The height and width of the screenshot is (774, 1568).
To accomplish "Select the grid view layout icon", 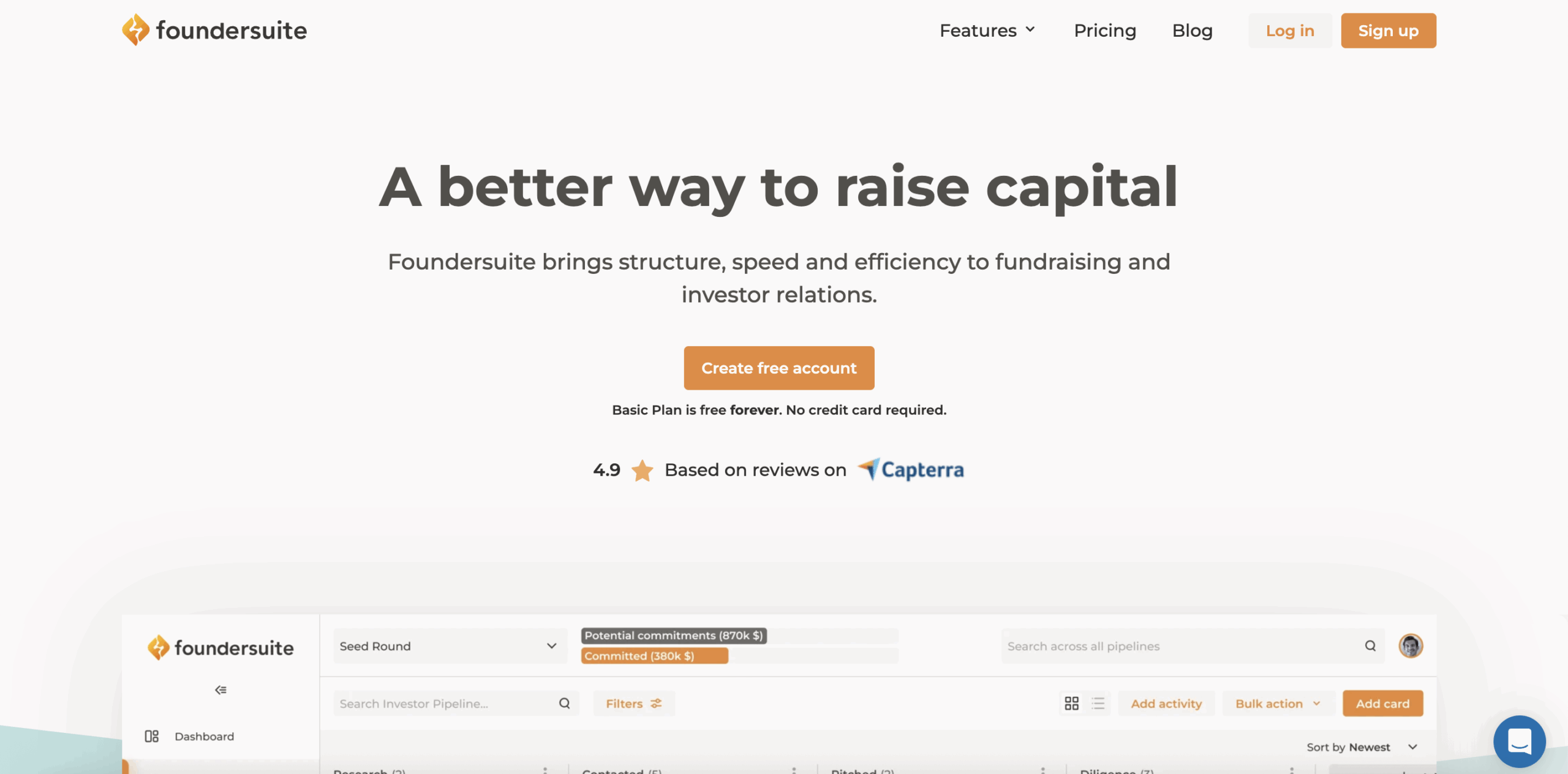I will click(x=1072, y=703).
